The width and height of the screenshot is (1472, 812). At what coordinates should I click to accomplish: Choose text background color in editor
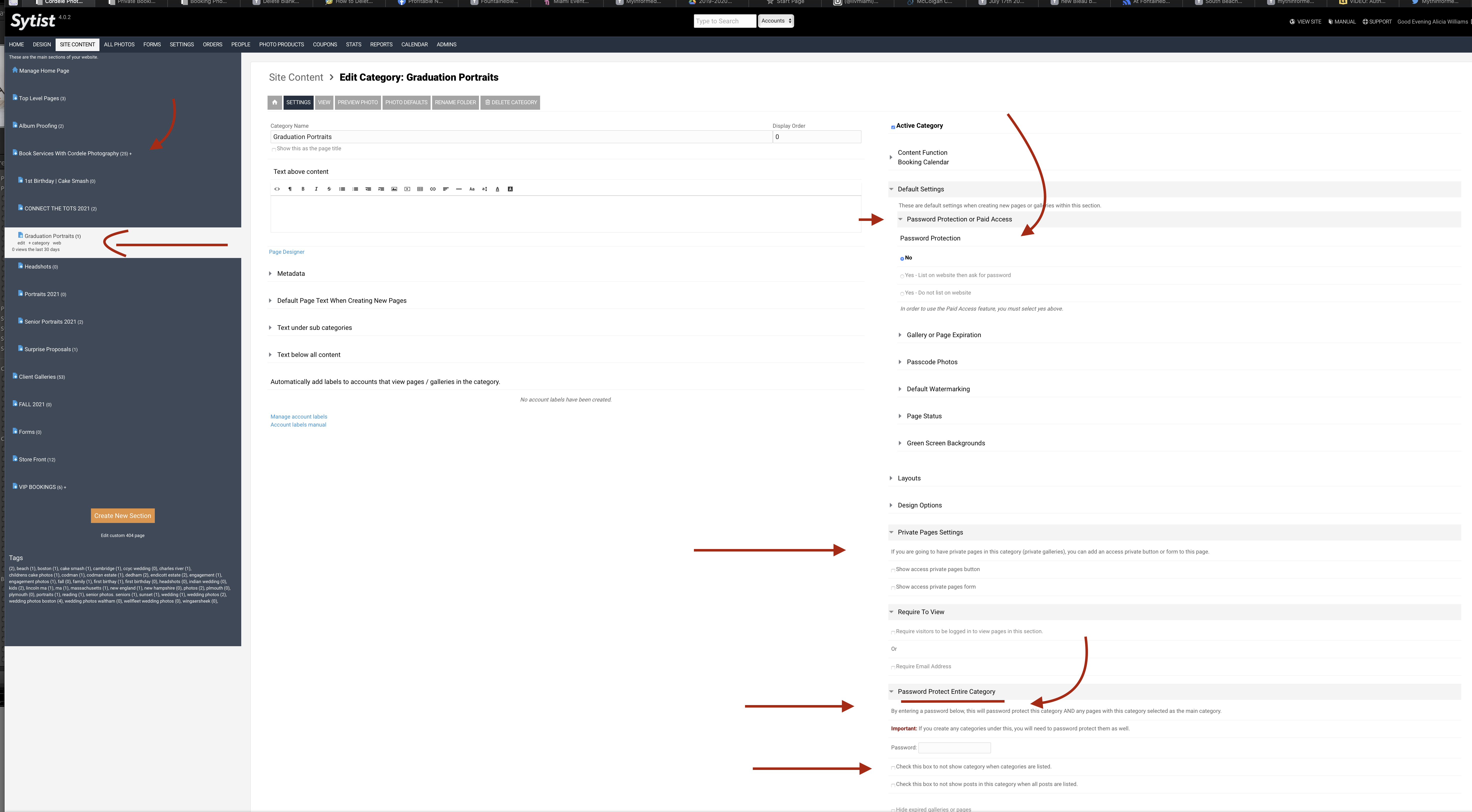[x=510, y=189]
